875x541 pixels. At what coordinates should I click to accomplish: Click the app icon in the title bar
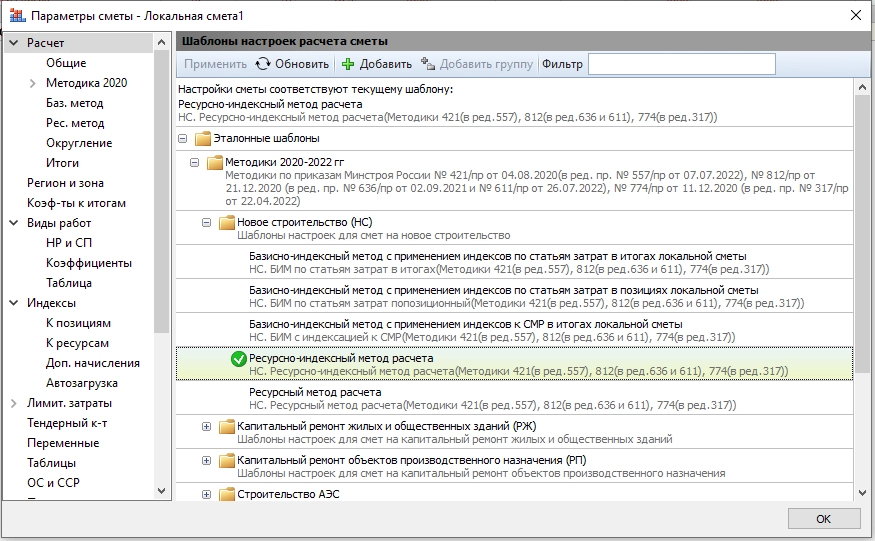15,15
